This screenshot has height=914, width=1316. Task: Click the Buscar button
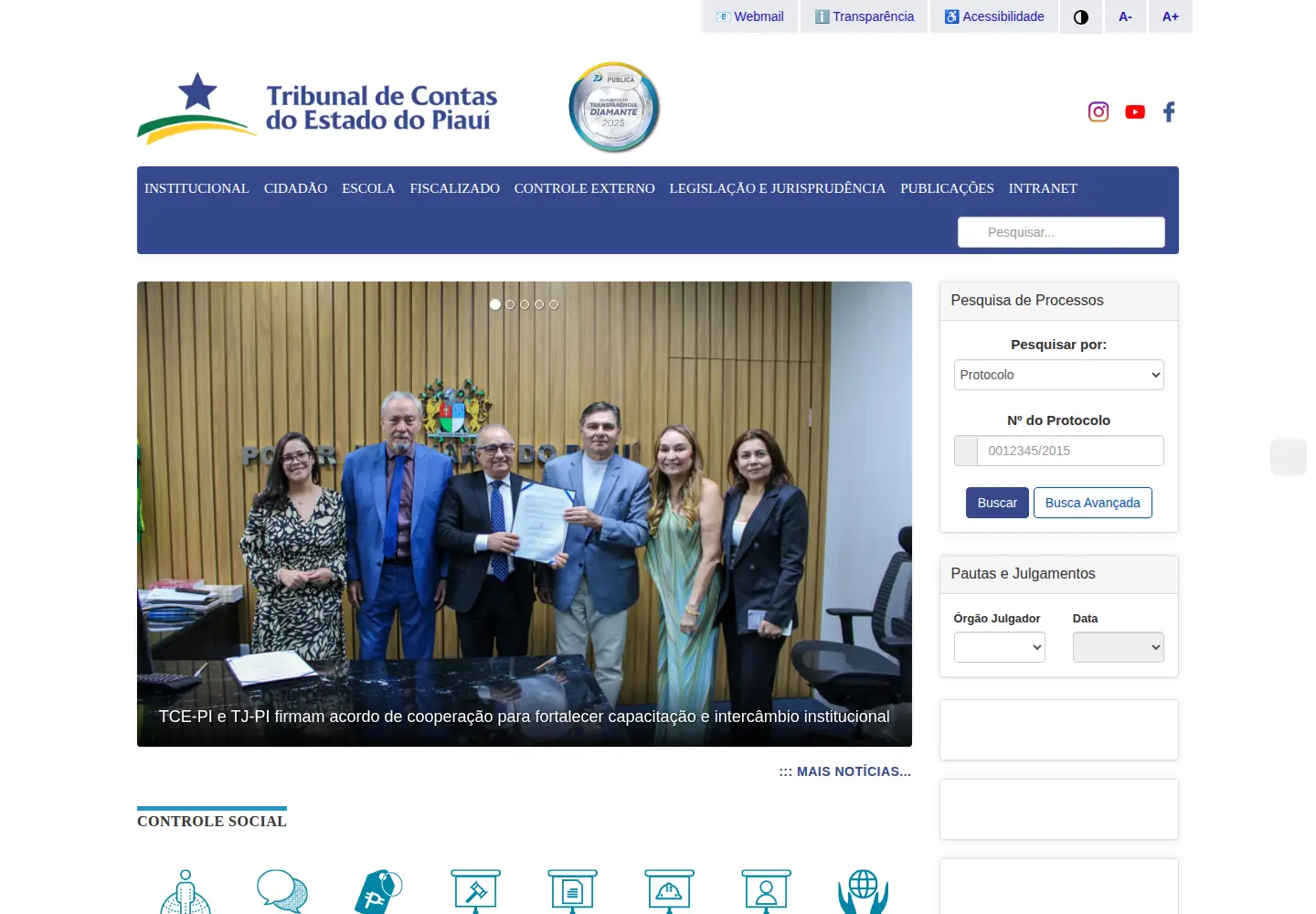click(x=997, y=503)
